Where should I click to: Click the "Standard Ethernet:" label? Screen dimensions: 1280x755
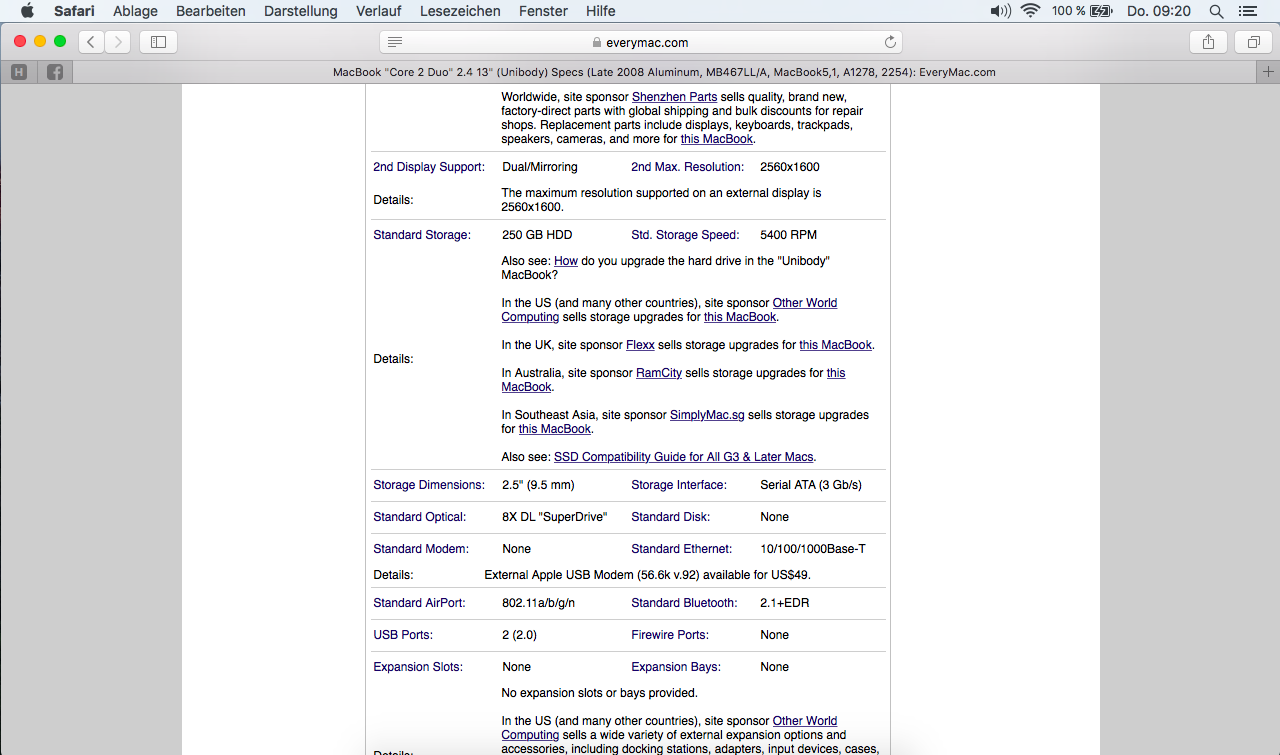pyautogui.click(x=682, y=549)
